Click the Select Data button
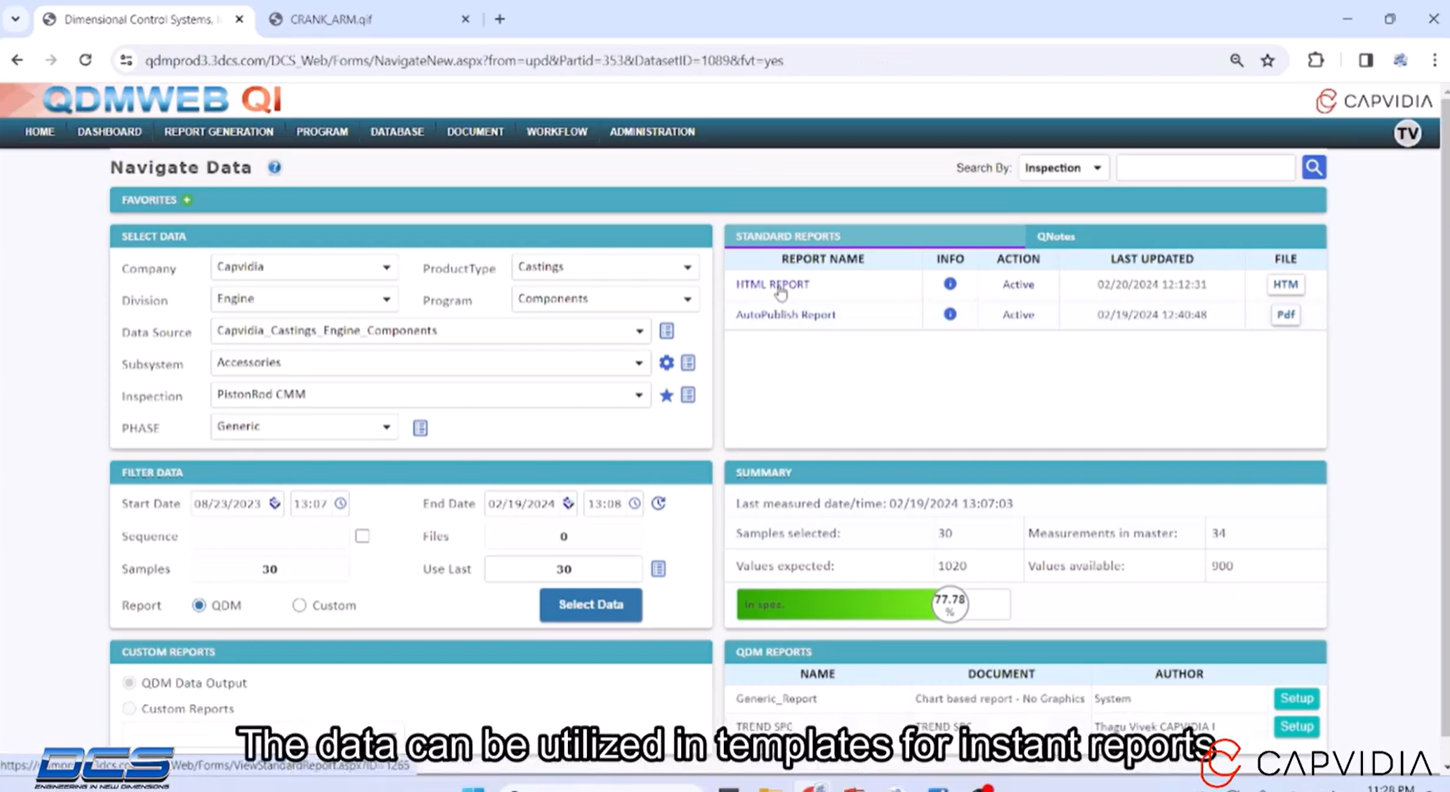Viewport: 1450px width, 792px height. [590, 605]
